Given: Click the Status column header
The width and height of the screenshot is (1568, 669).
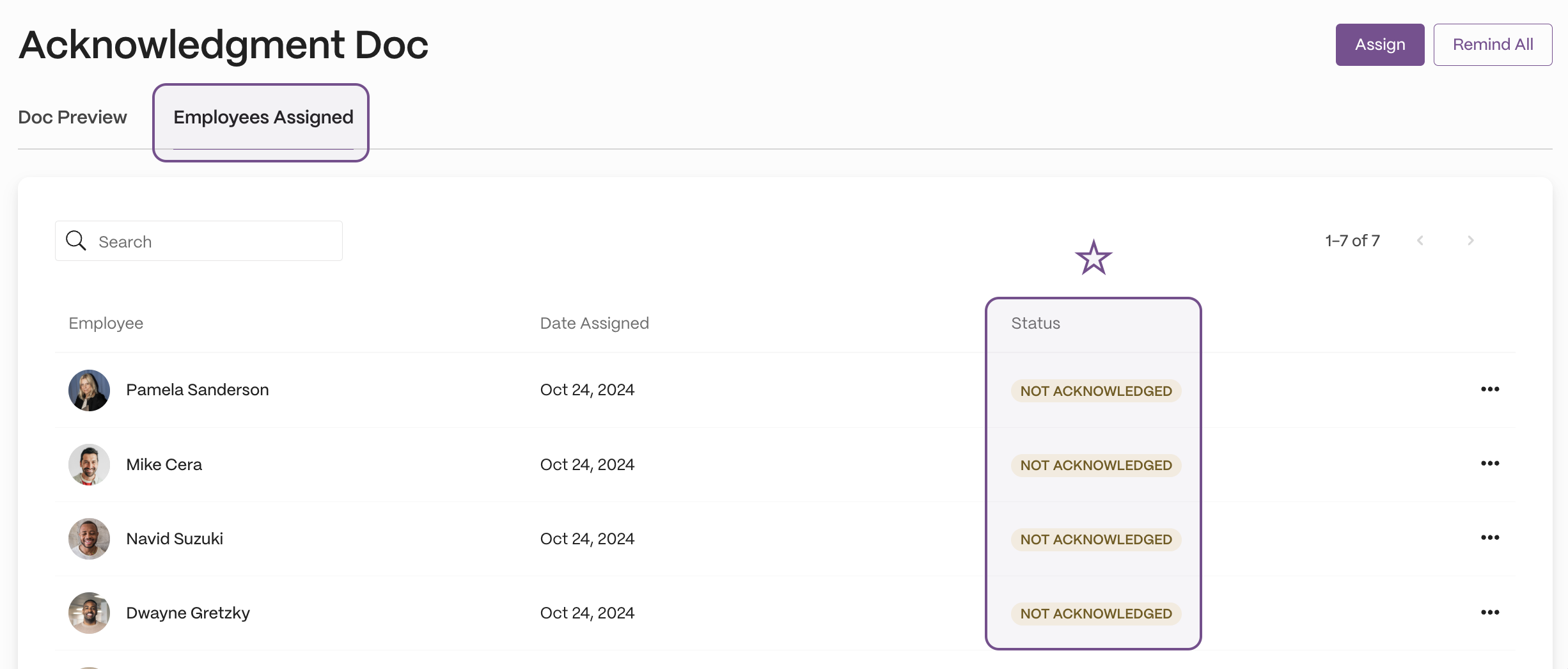Looking at the screenshot, I should [x=1035, y=323].
